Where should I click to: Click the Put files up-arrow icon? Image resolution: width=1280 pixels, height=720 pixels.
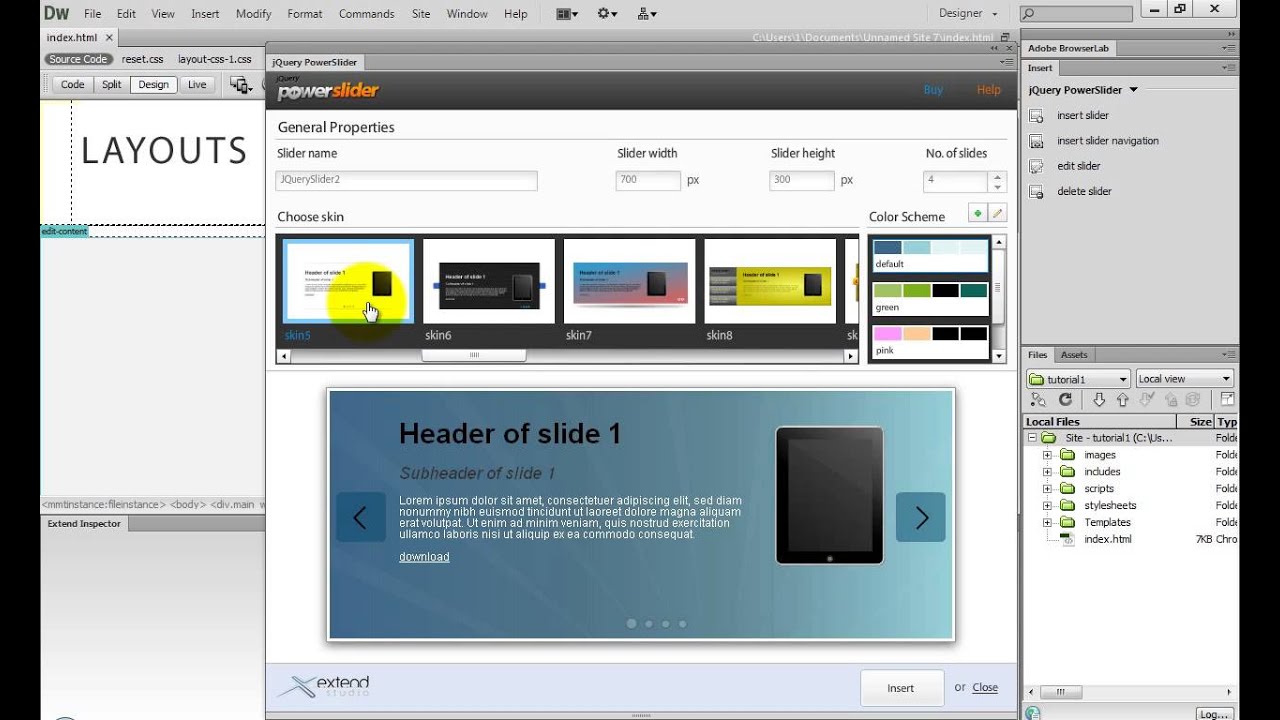click(1122, 400)
